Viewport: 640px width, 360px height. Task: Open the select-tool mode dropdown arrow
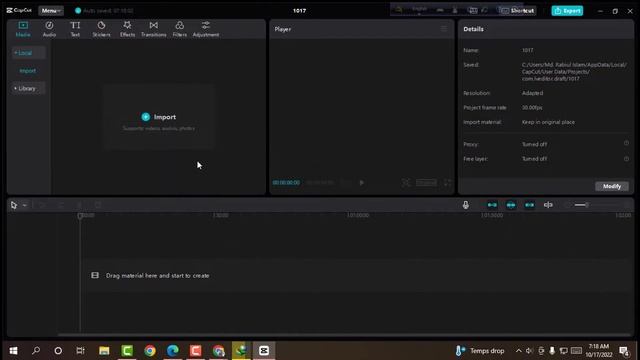pos(24,205)
